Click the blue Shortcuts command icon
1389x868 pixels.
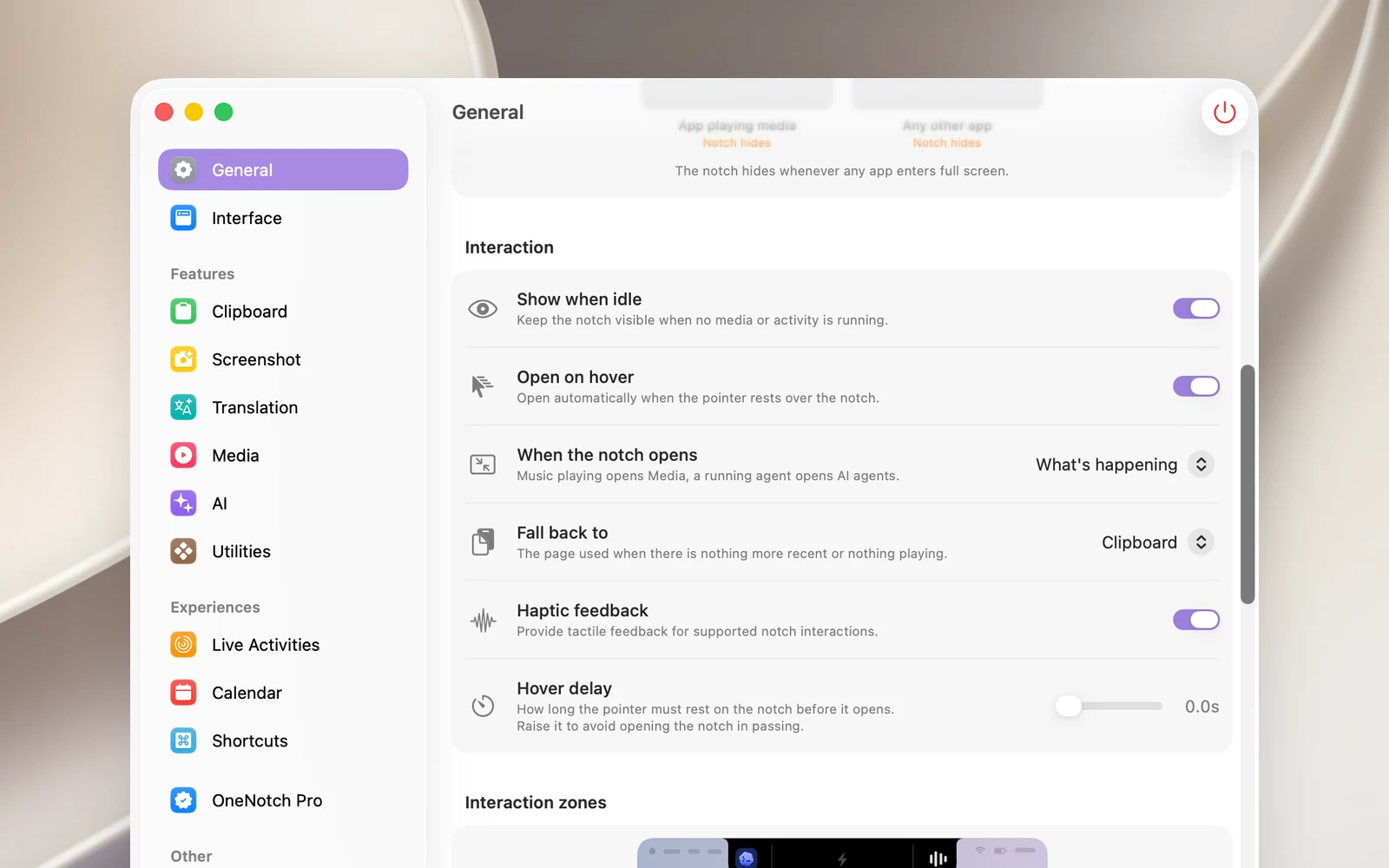(x=183, y=740)
